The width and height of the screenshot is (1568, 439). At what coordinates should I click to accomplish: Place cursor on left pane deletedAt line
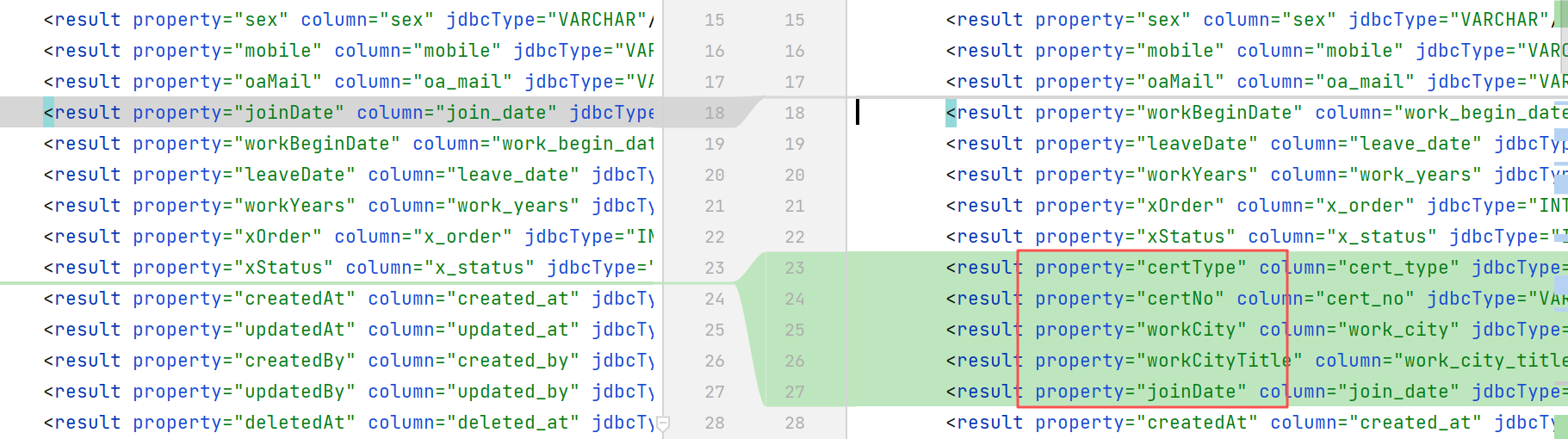click(x=344, y=423)
